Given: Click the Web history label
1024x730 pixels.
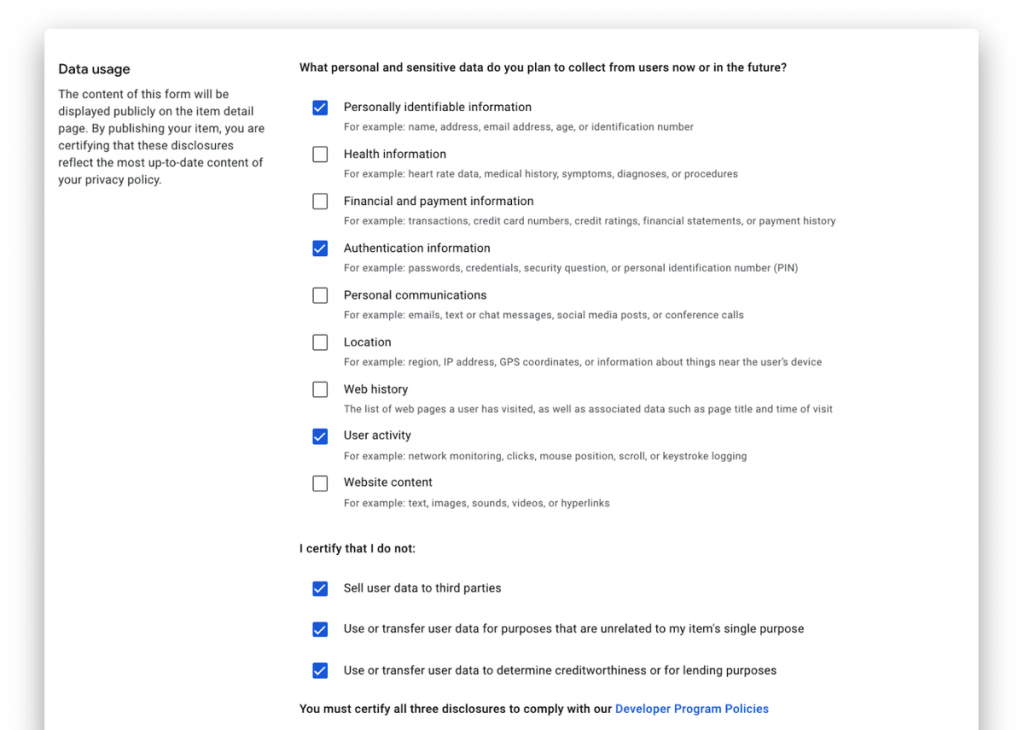Looking at the screenshot, I should 376,389.
